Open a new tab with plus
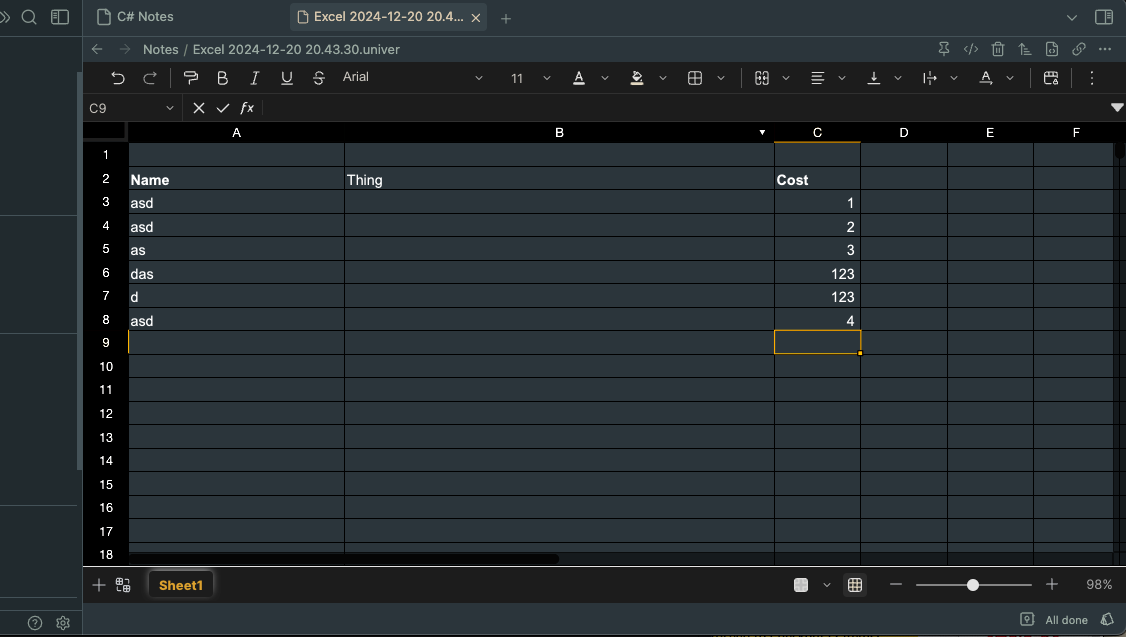1126x637 pixels. click(506, 19)
